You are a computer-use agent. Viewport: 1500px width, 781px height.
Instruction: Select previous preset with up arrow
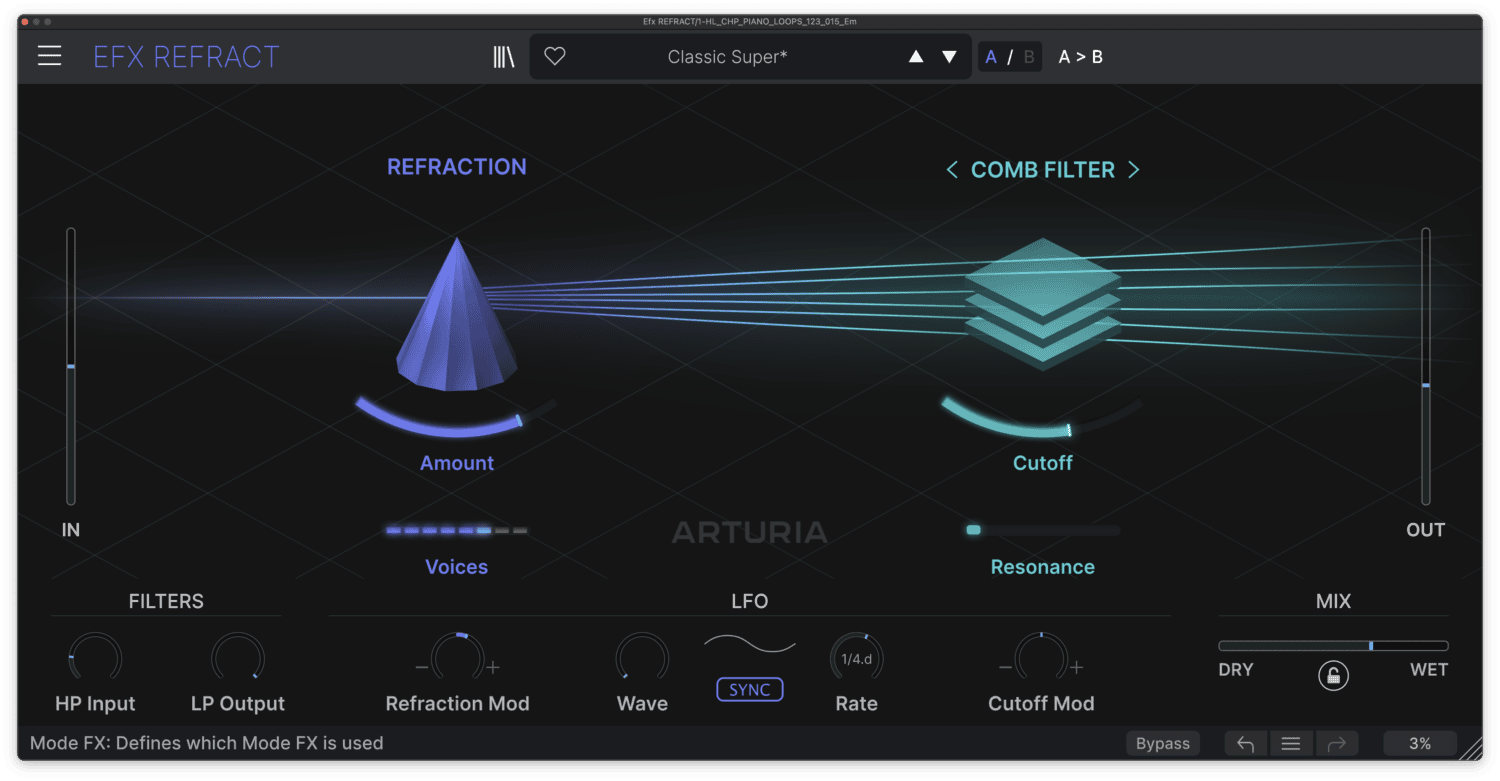tap(916, 57)
